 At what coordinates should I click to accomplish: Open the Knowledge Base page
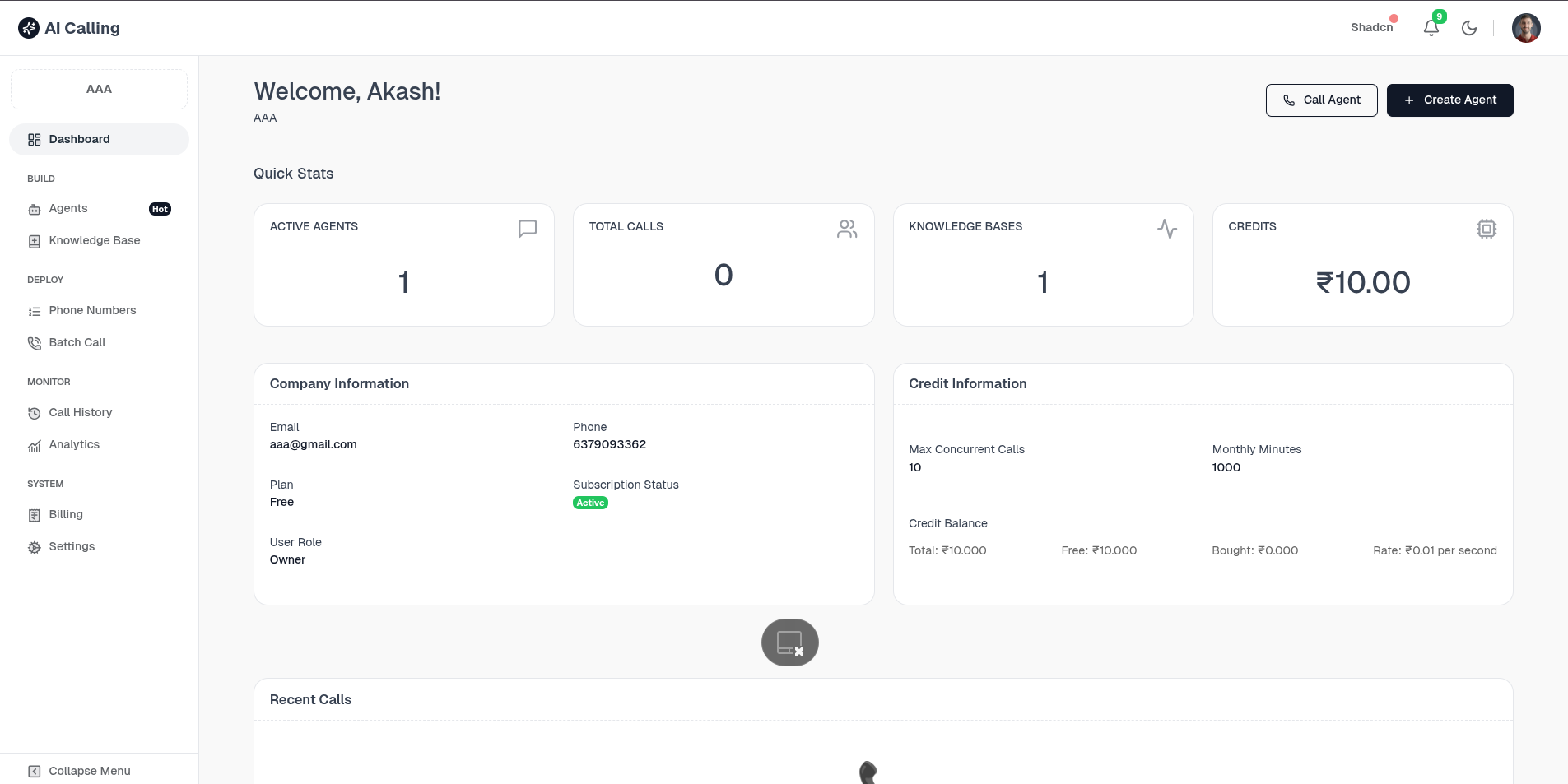pos(94,241)
